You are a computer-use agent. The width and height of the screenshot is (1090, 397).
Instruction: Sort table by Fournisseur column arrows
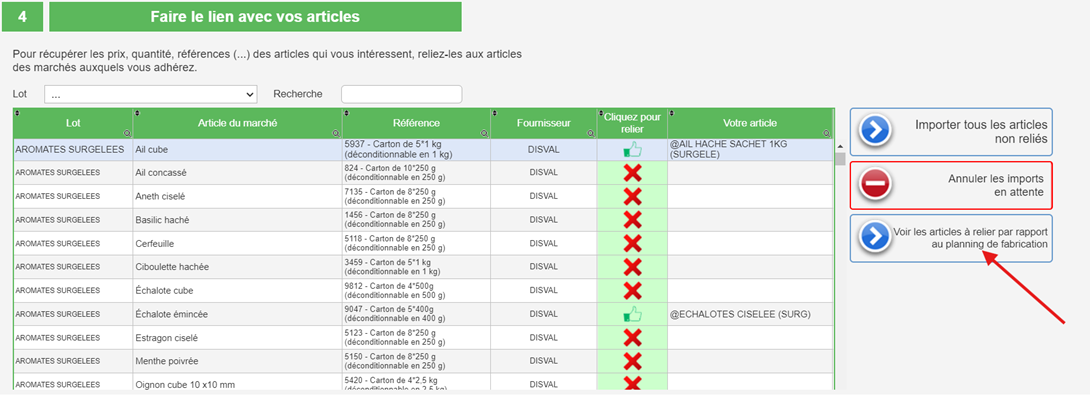495,113
